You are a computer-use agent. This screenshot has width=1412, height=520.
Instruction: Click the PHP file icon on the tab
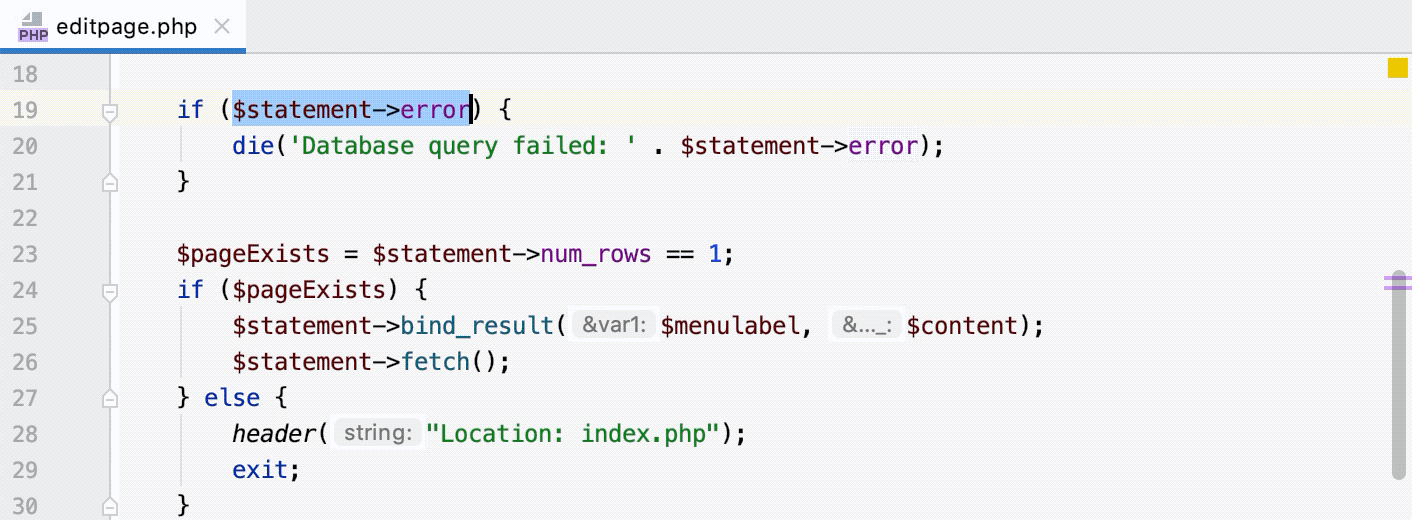pos(33,27)
